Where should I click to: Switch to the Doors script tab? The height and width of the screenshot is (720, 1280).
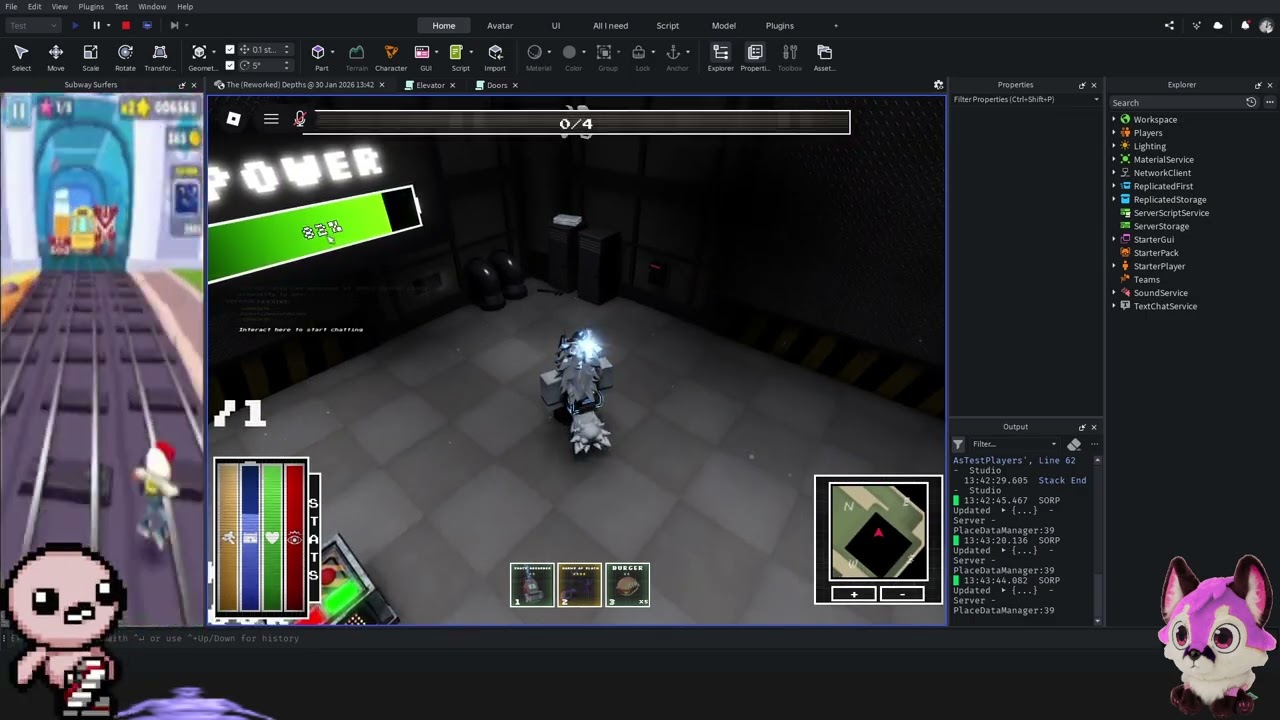[497, 85]
